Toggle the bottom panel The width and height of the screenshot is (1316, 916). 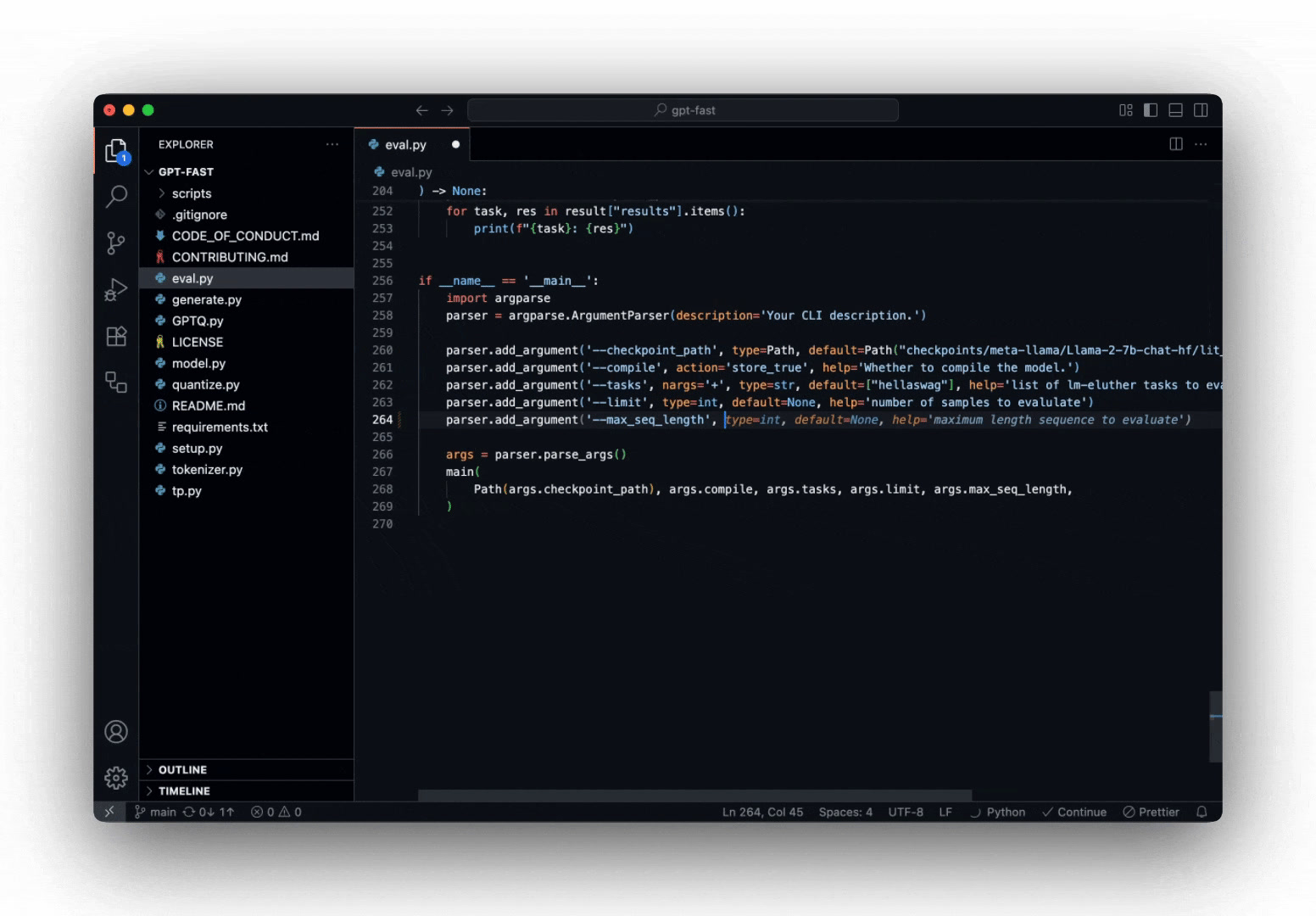[1176, 110]
